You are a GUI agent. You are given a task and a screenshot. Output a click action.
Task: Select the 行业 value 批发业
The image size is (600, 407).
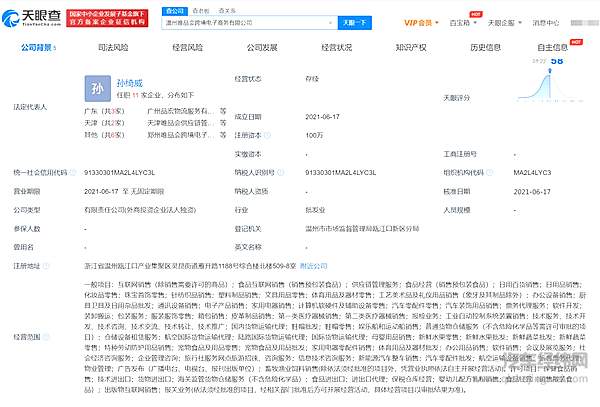tap(315, 210)
